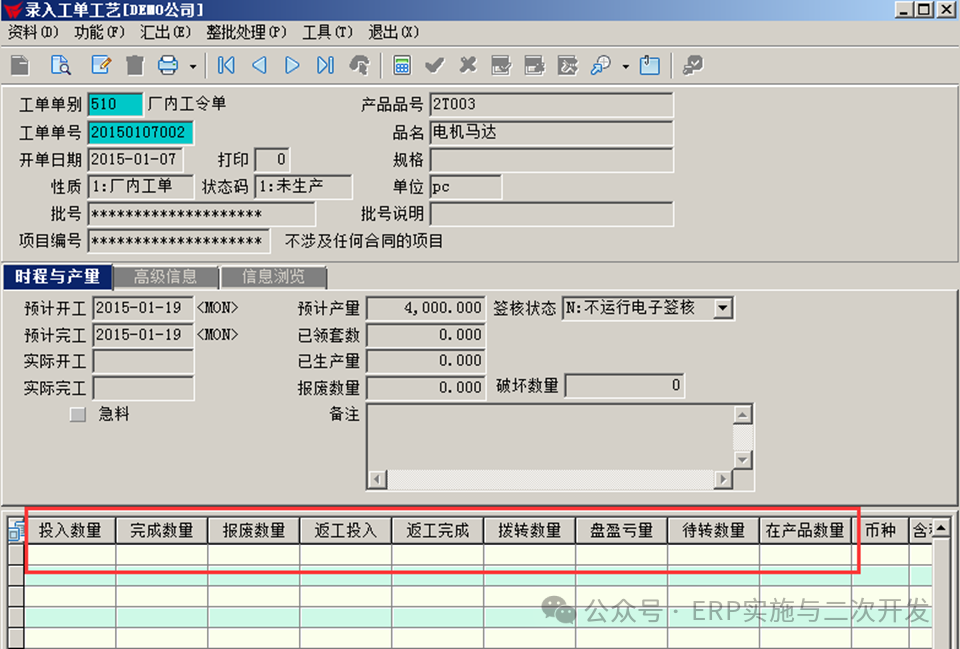Click the Edit record pencil icon

coord(101,66)
